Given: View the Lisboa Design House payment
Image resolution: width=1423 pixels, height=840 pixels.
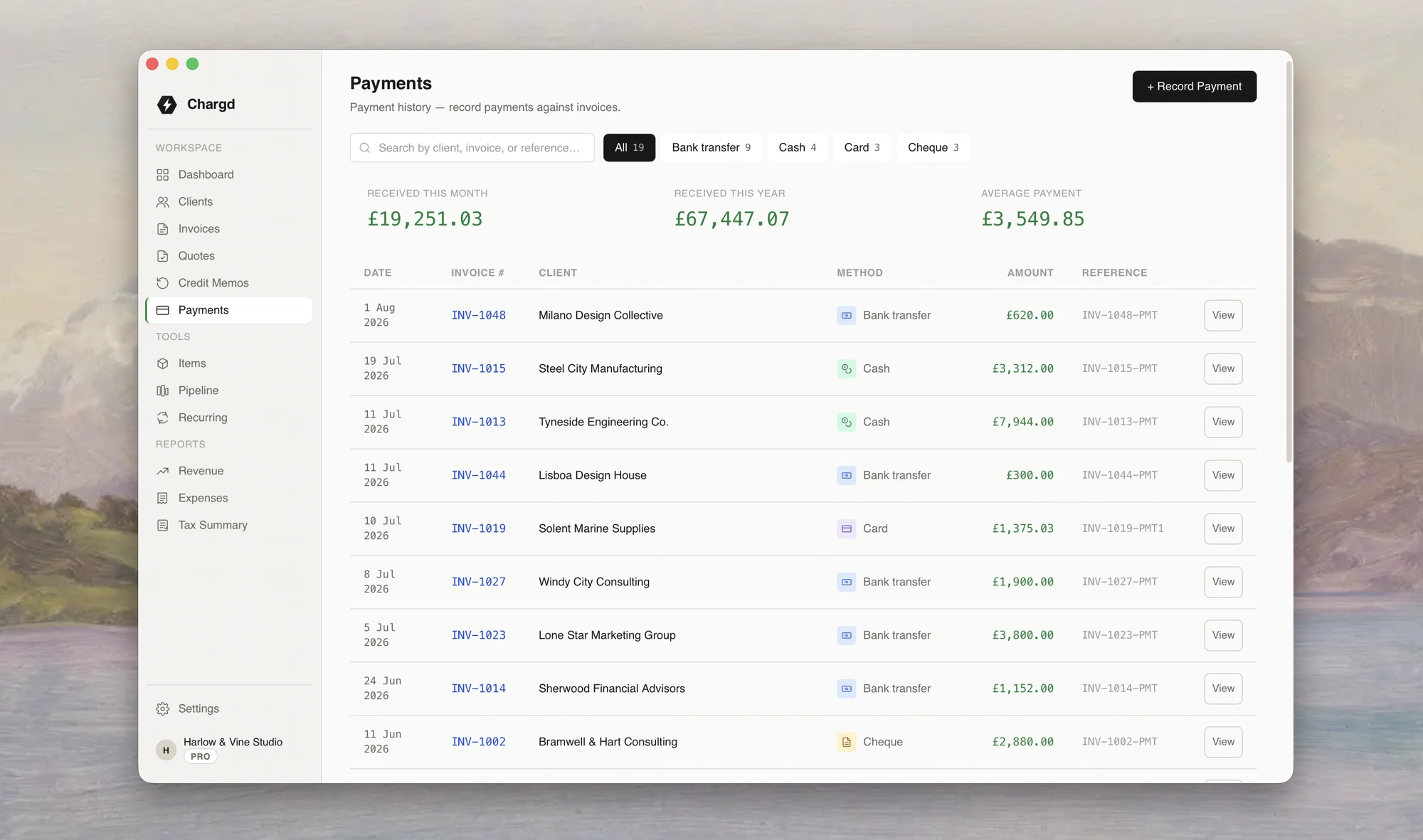Looking at the screenshot, I should click(1223, 475).
